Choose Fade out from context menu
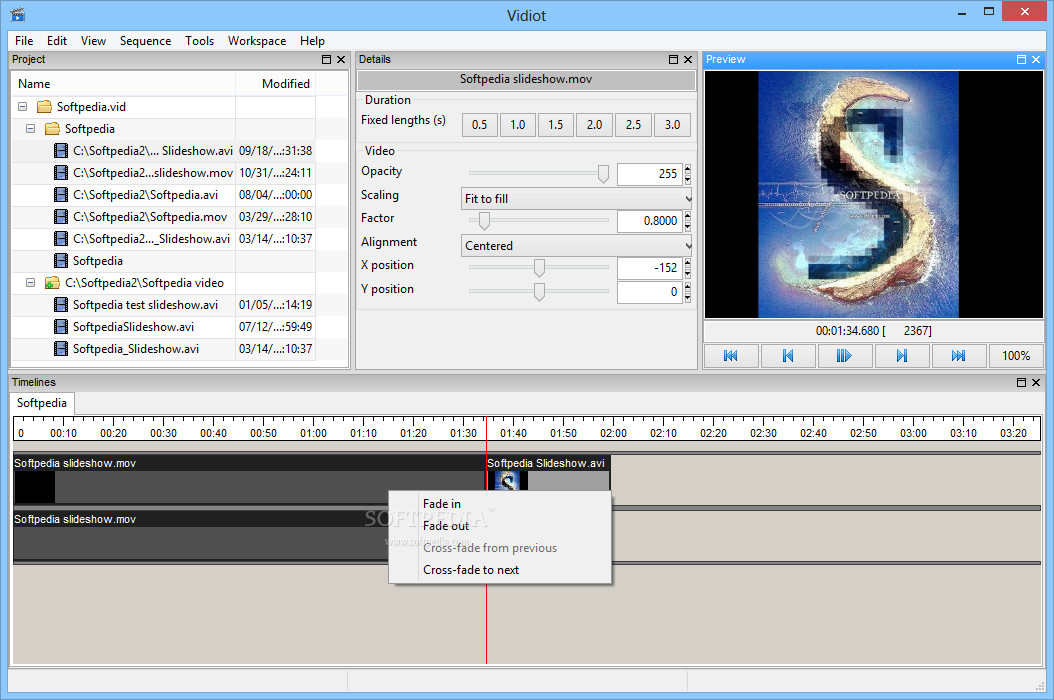 500,526
